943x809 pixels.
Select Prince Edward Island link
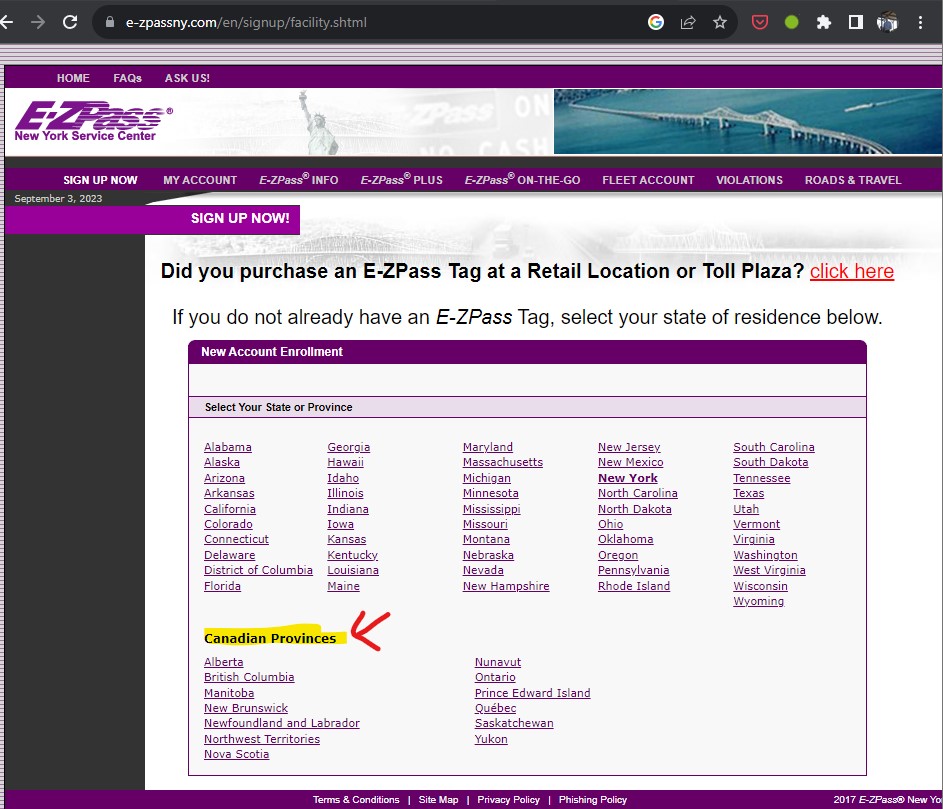(x=532, y=693)
